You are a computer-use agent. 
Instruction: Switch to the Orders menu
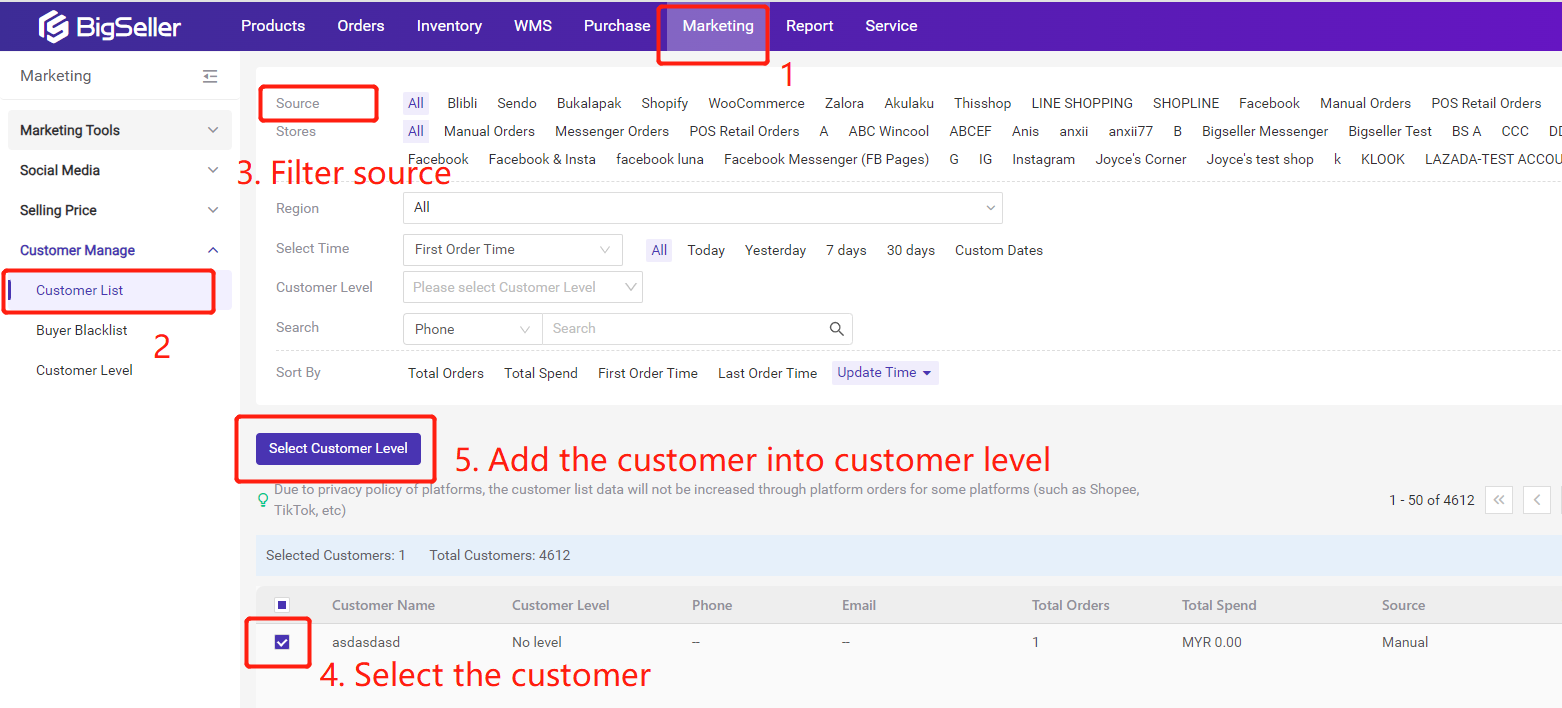tap(360, 26)
